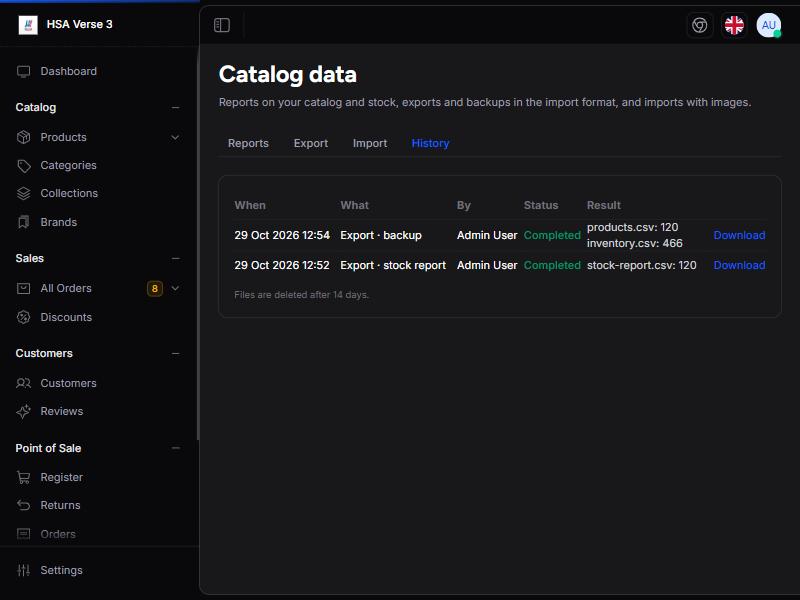Click the 'inventory.csv: 466' result line

click(635, 243)
